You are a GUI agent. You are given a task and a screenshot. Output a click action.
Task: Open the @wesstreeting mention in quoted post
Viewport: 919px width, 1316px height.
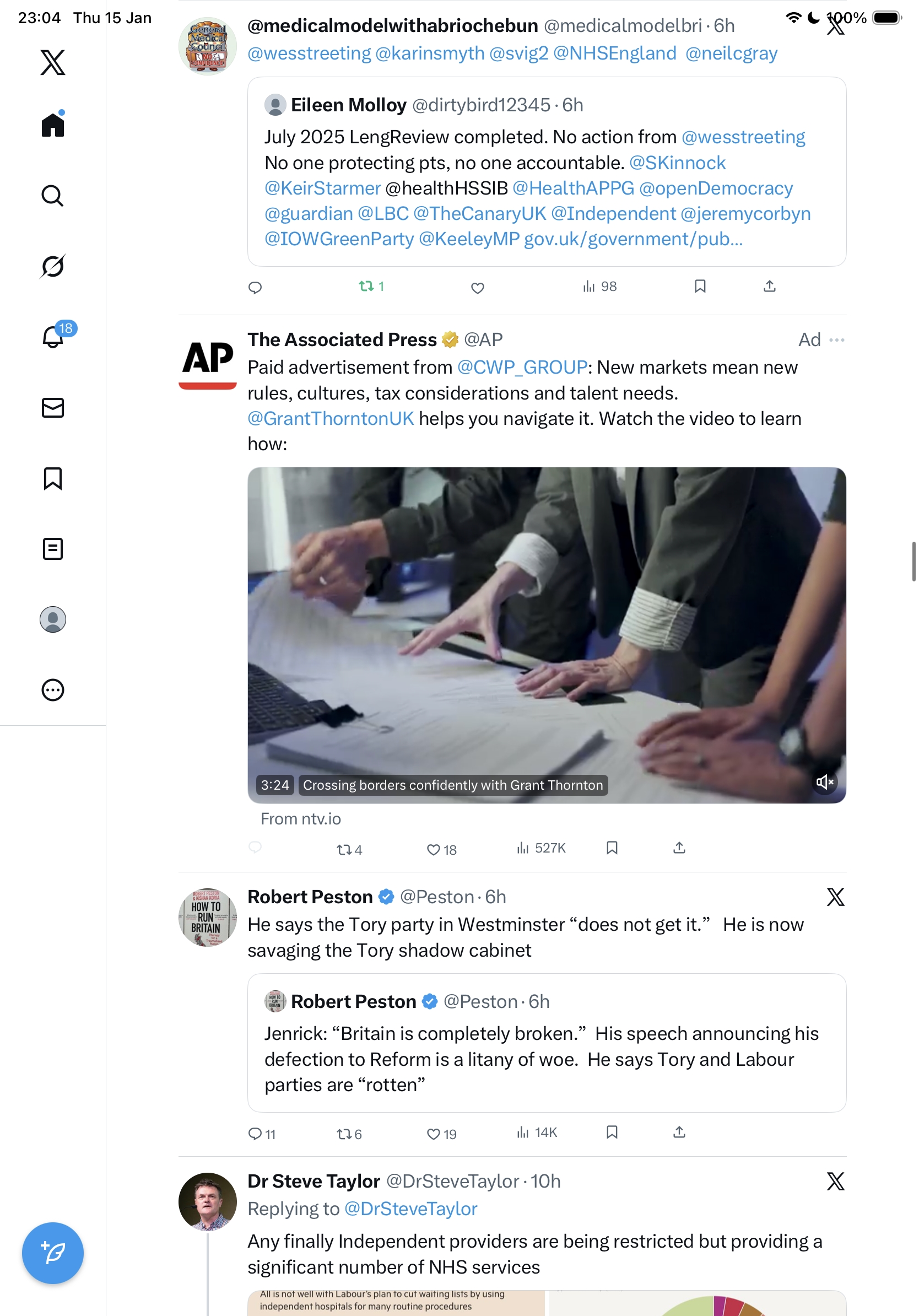tap(743, 137)
